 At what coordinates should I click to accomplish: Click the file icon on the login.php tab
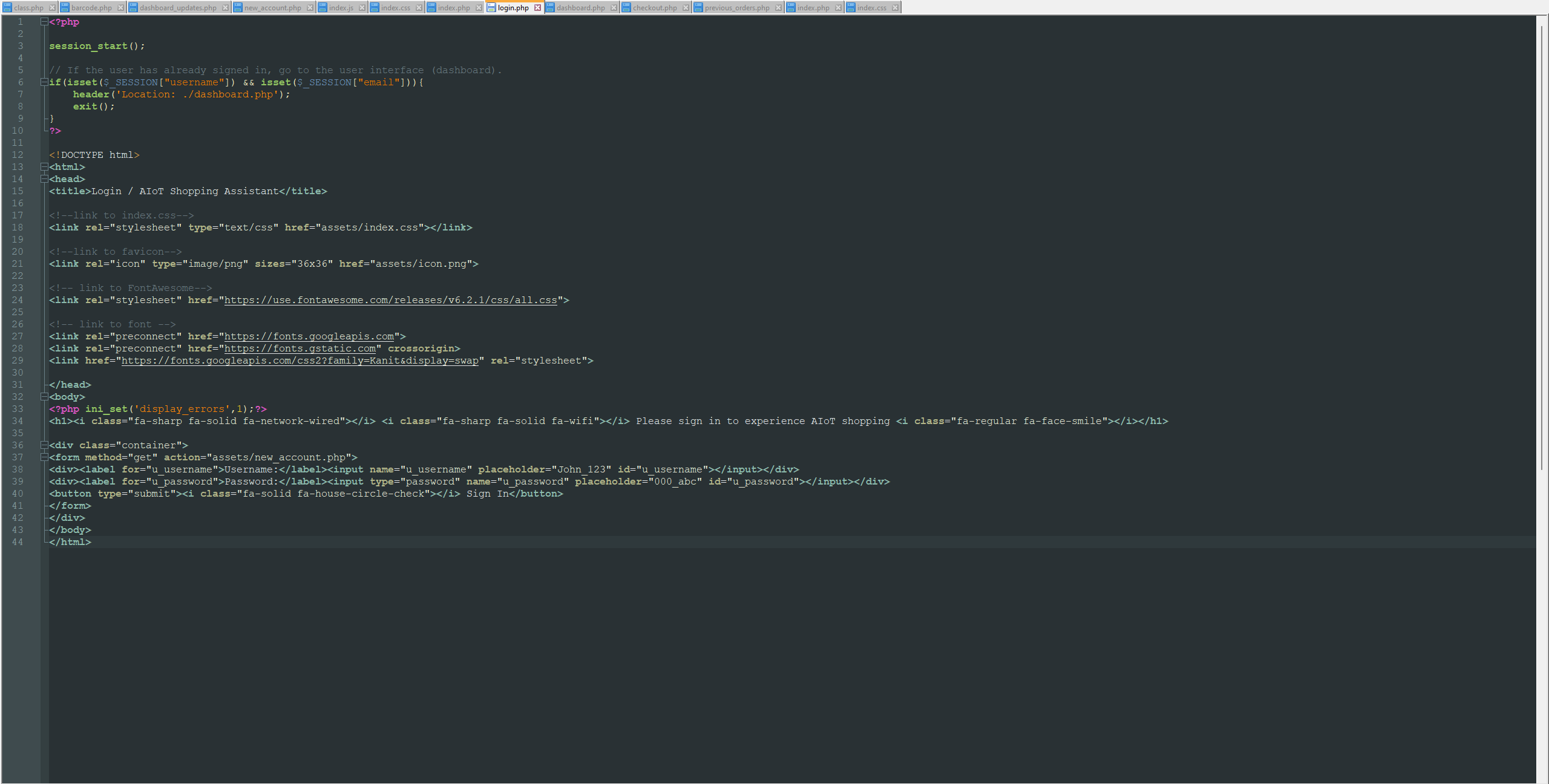pos(491,8)
